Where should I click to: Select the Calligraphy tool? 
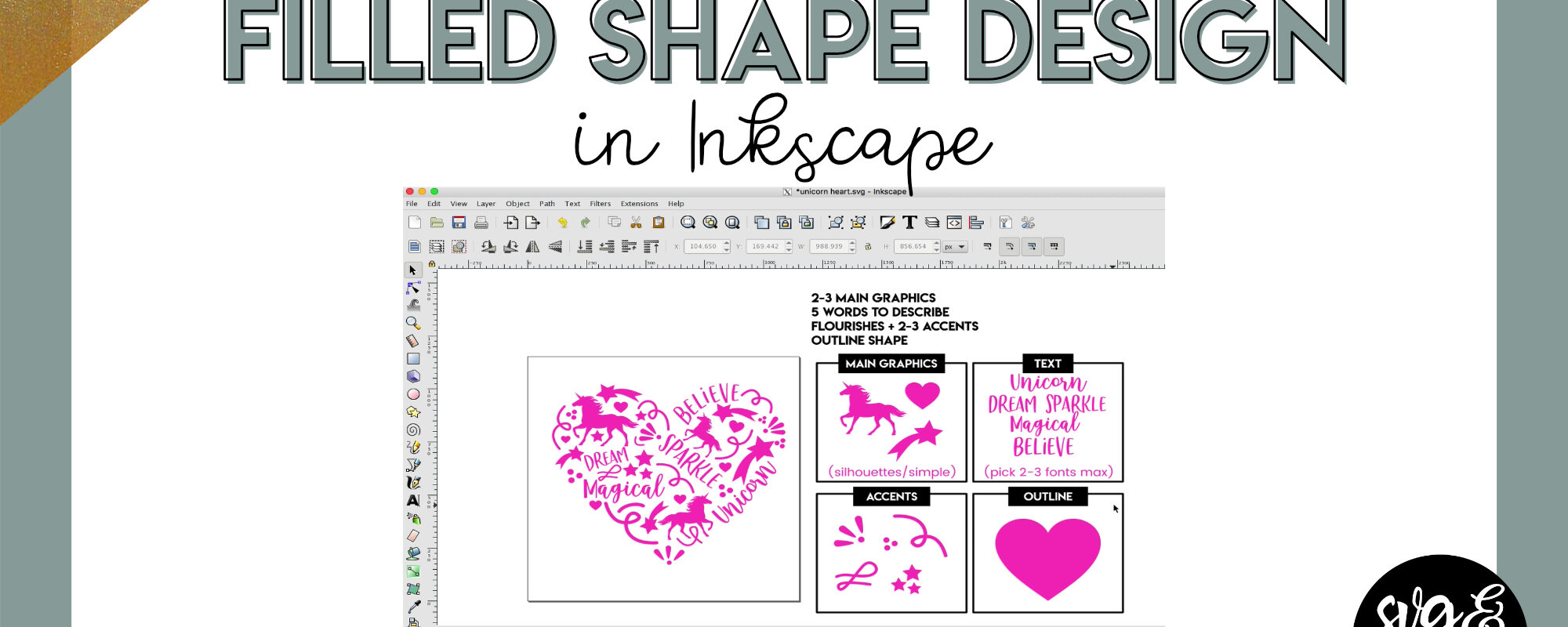click(x=413, y=483)
